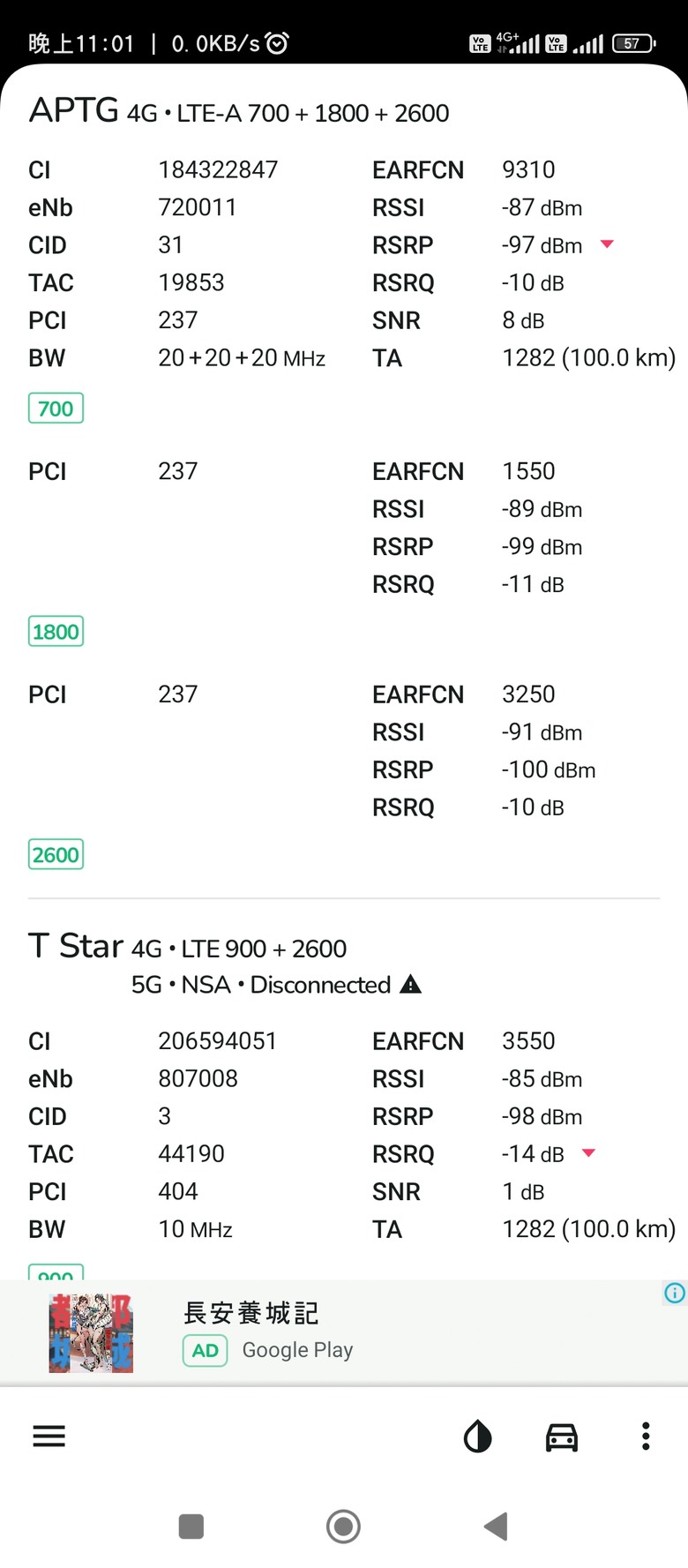Tap Android recent apps square button
Screen dimensions: 688x1568
point(191,1526)
